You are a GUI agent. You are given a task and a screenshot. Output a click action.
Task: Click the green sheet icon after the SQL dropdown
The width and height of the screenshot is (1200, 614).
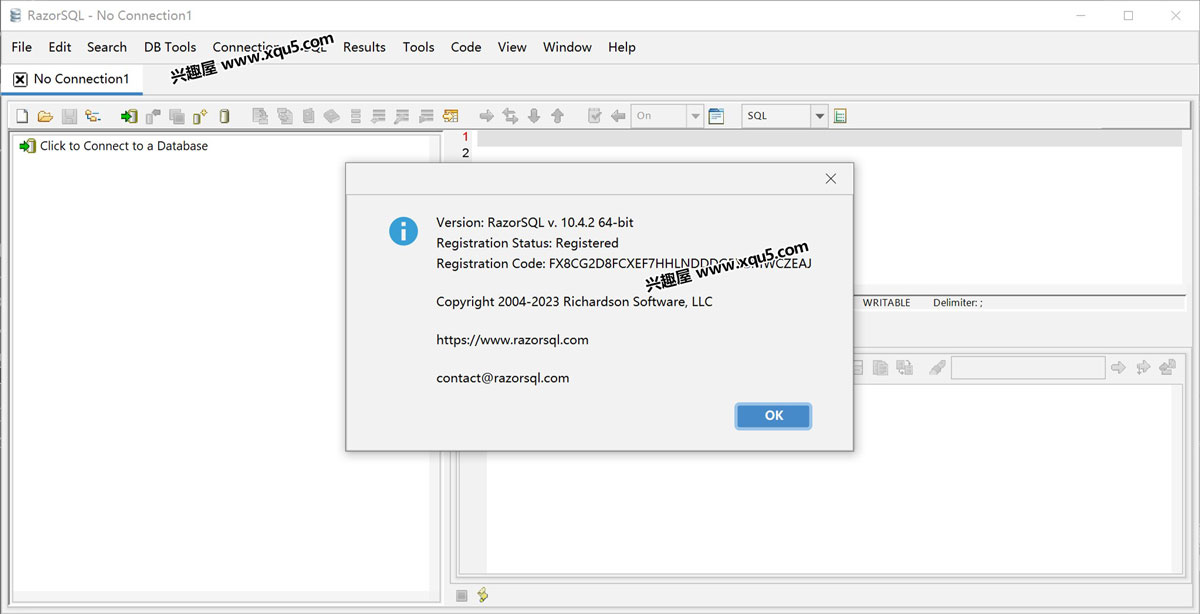(840, 116)
